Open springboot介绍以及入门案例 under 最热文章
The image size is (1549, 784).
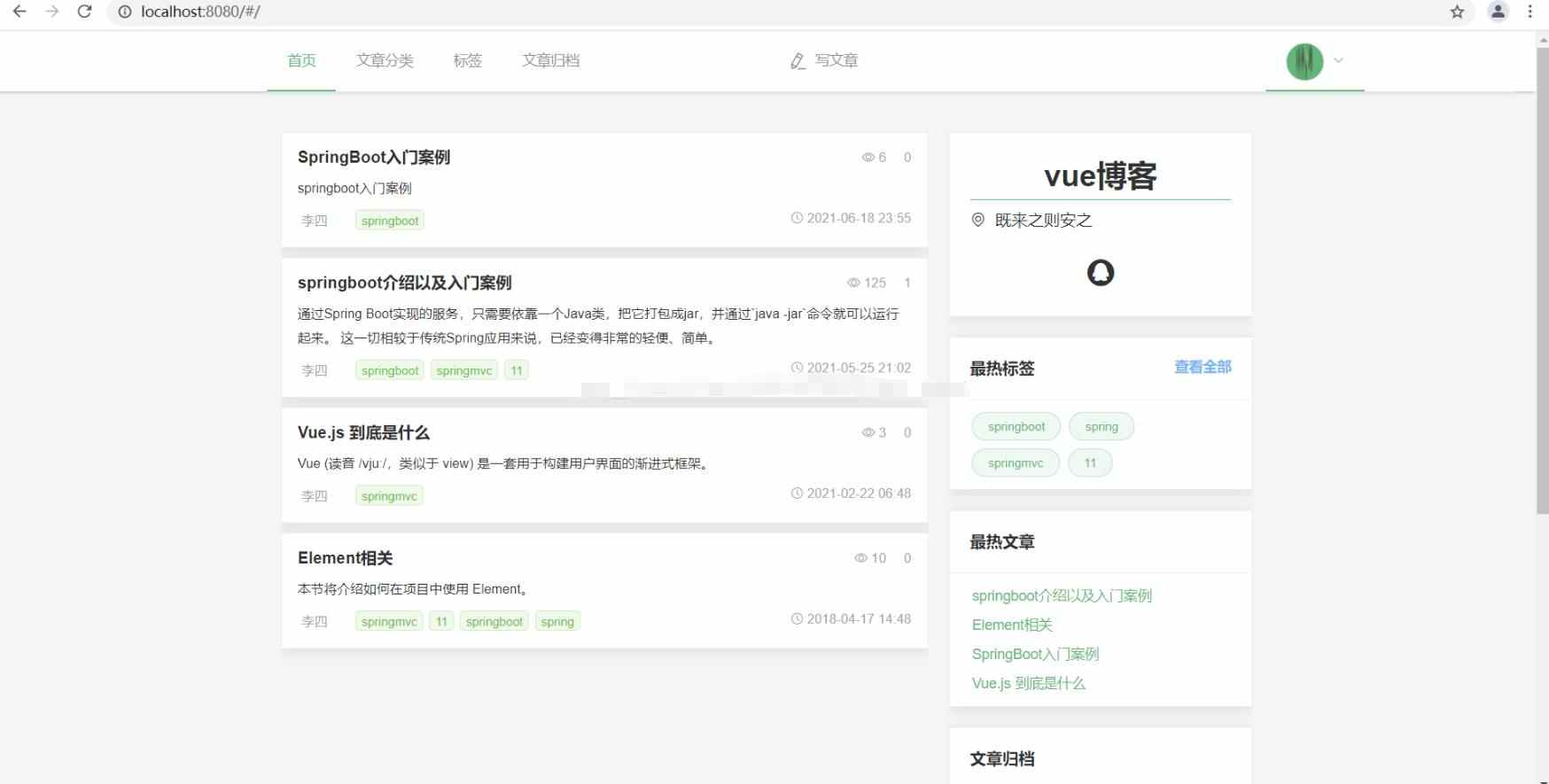coord(1062,596)
